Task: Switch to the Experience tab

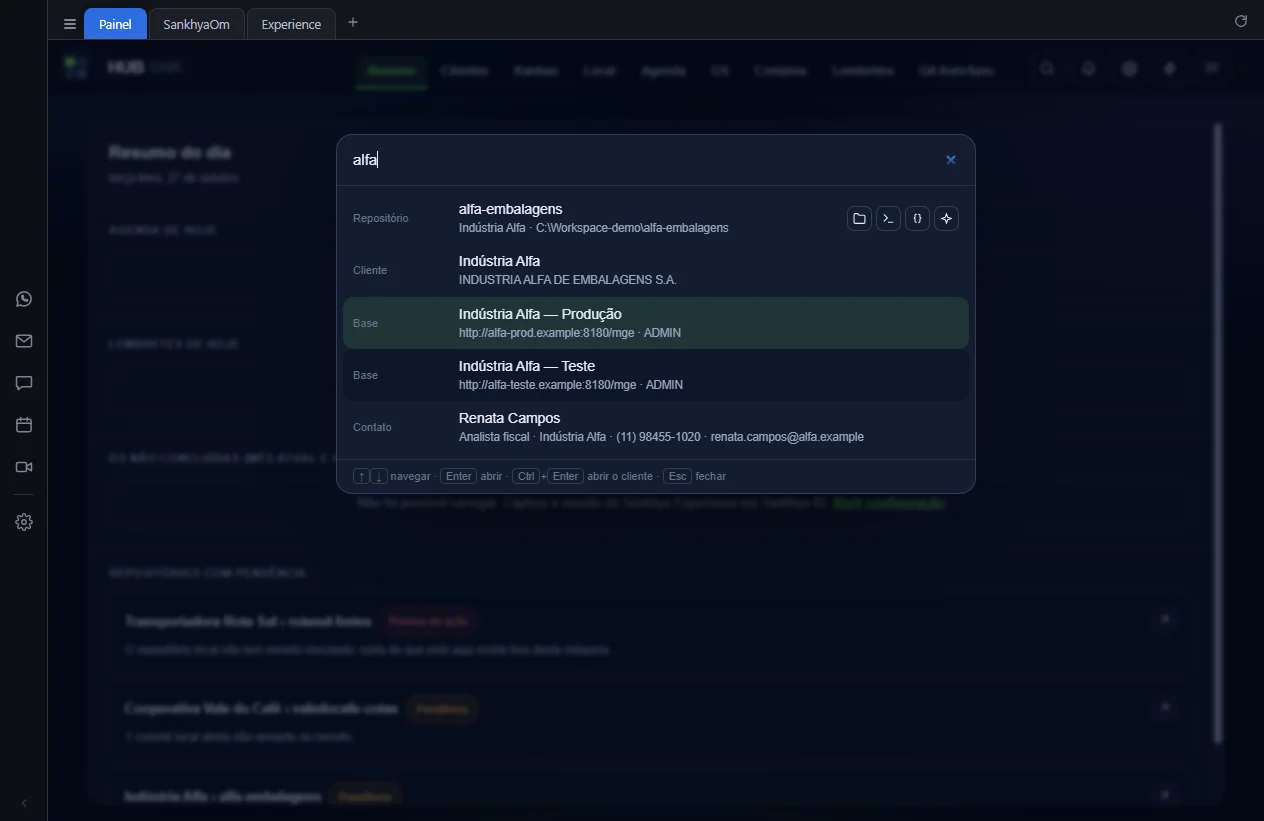Action: (x=291, y=24)
